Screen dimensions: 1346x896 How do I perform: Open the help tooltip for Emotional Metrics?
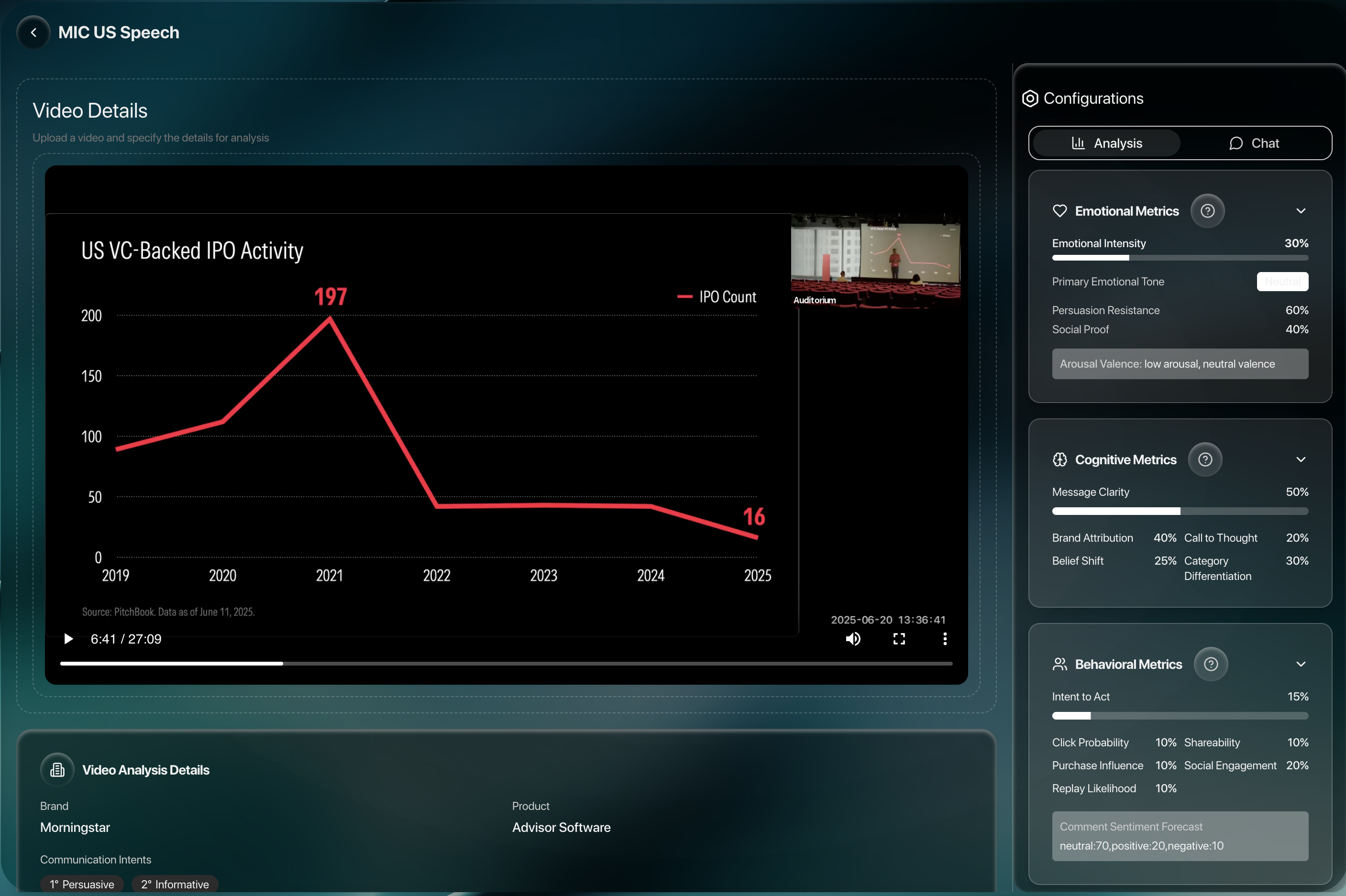1208,210
